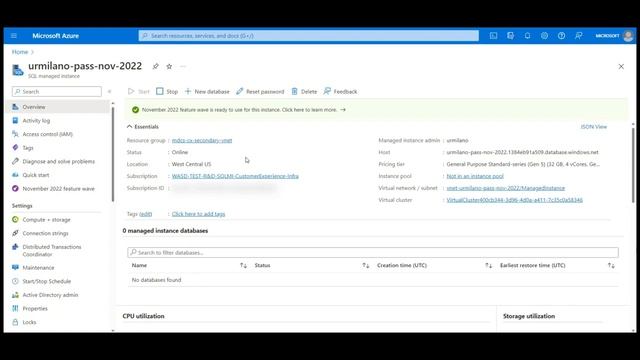This screenshot has width=640, height=360.
Task: Open Distributed Transactions Coordinator
Action: [x=52, y=250]
